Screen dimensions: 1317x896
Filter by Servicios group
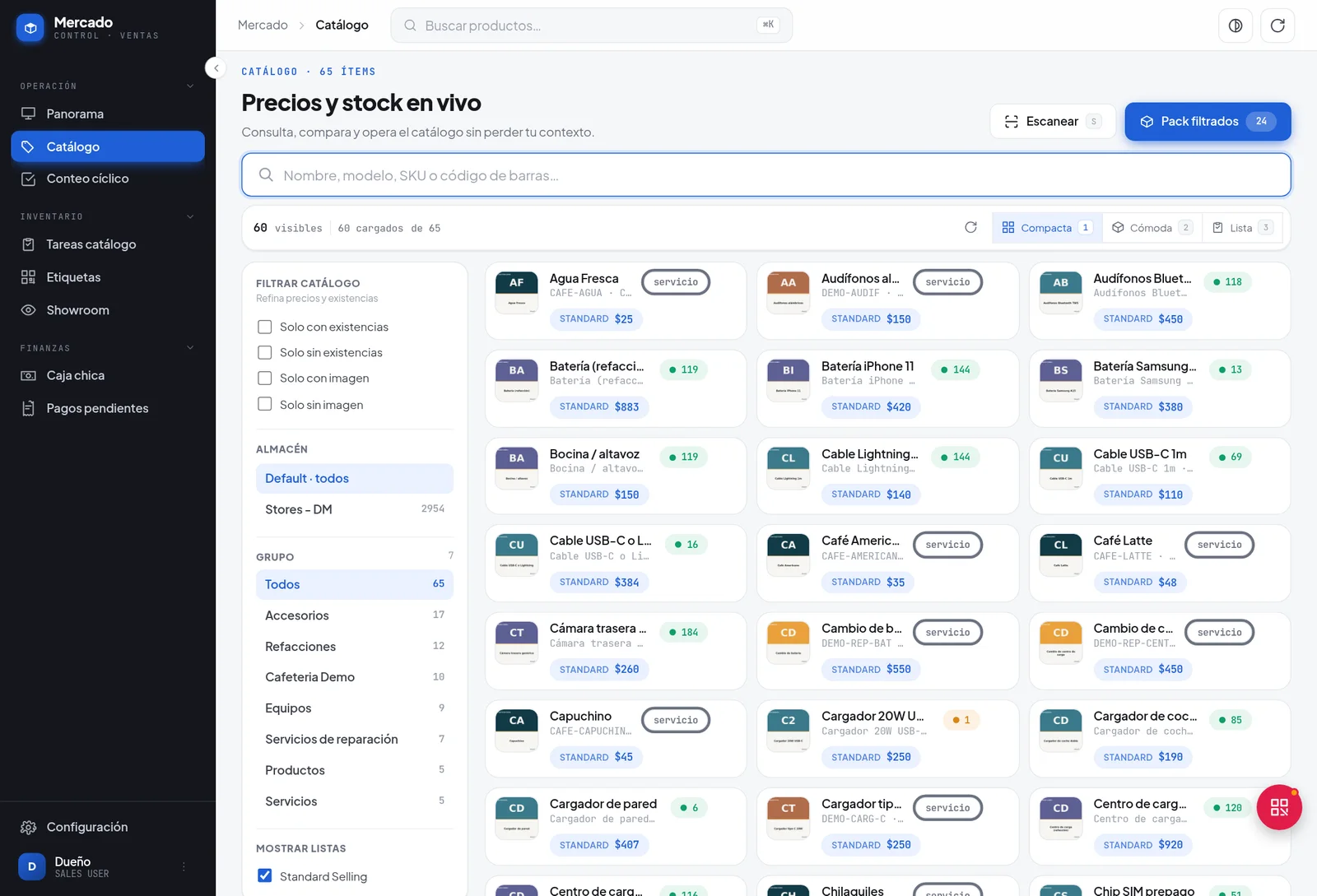[355, 801]
